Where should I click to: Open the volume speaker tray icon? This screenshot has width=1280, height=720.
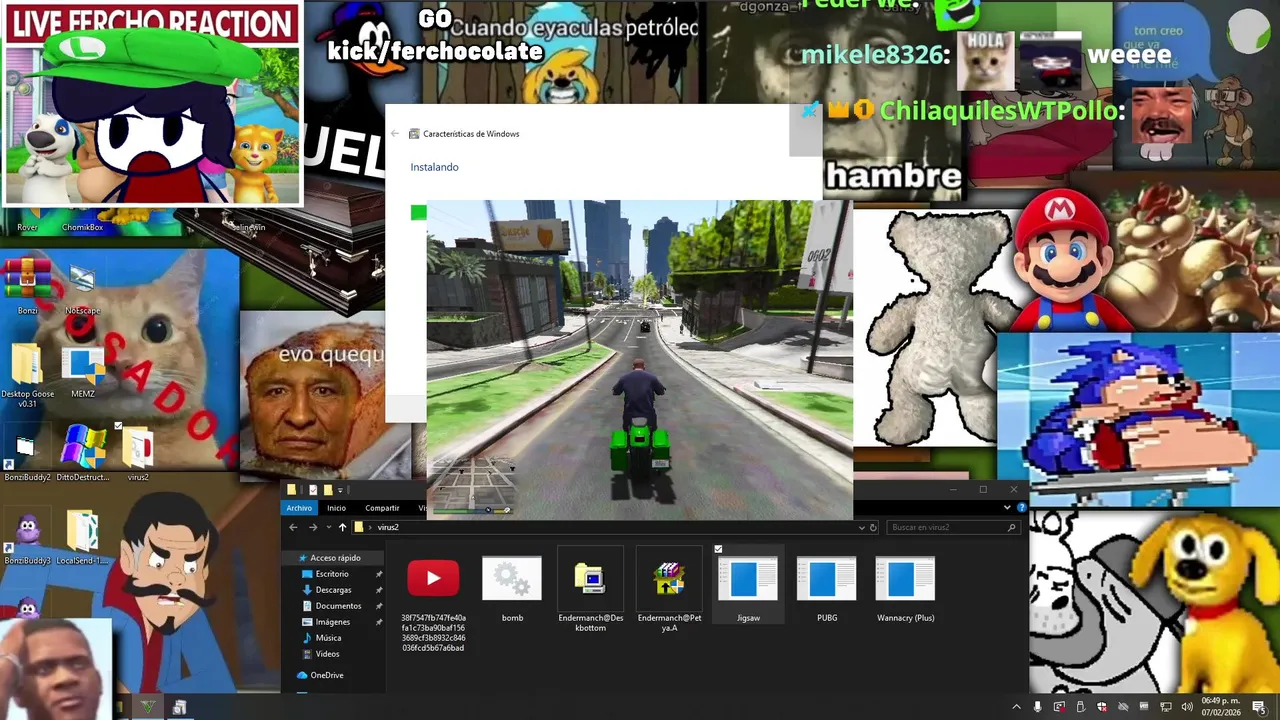(1187, 708)
